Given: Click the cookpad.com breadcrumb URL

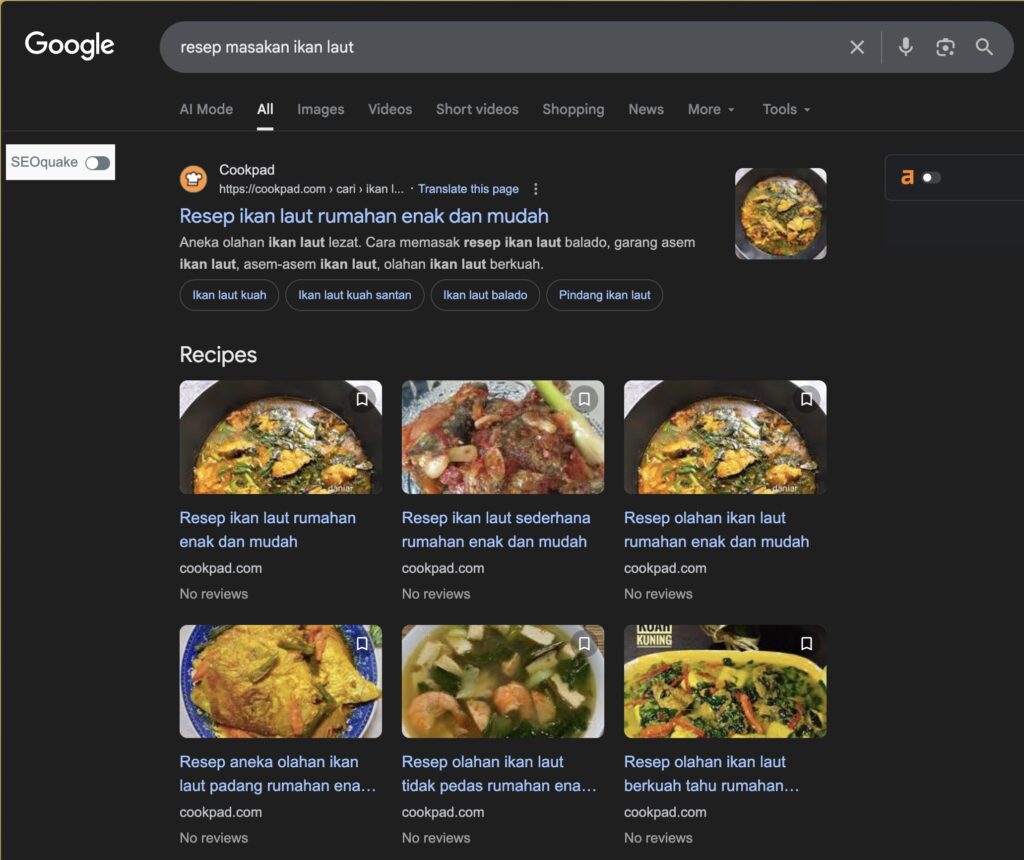Looking at the screenshot, I should click(311, 189).
